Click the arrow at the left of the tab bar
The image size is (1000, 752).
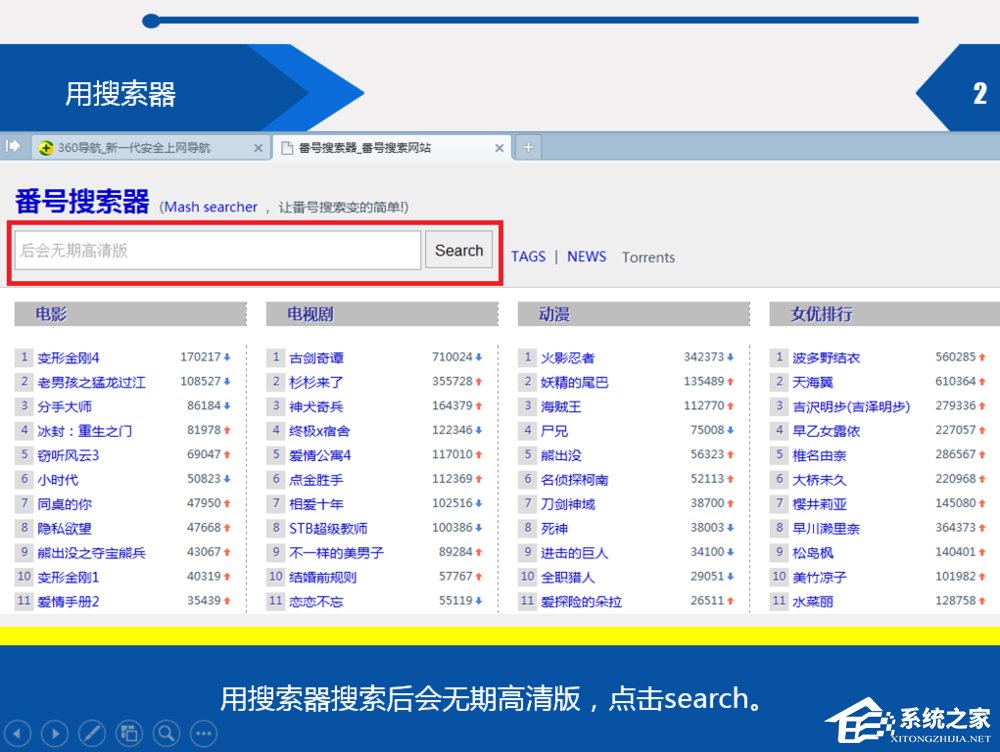tap(13, 146)
